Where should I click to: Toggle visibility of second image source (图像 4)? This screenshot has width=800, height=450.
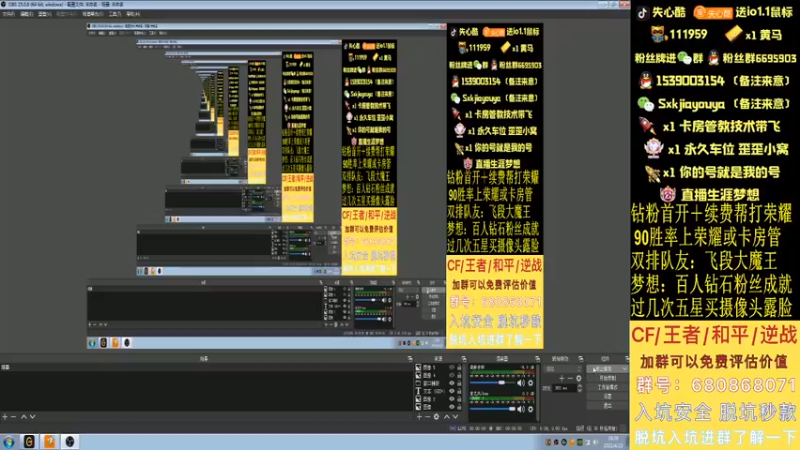point(452,375)
